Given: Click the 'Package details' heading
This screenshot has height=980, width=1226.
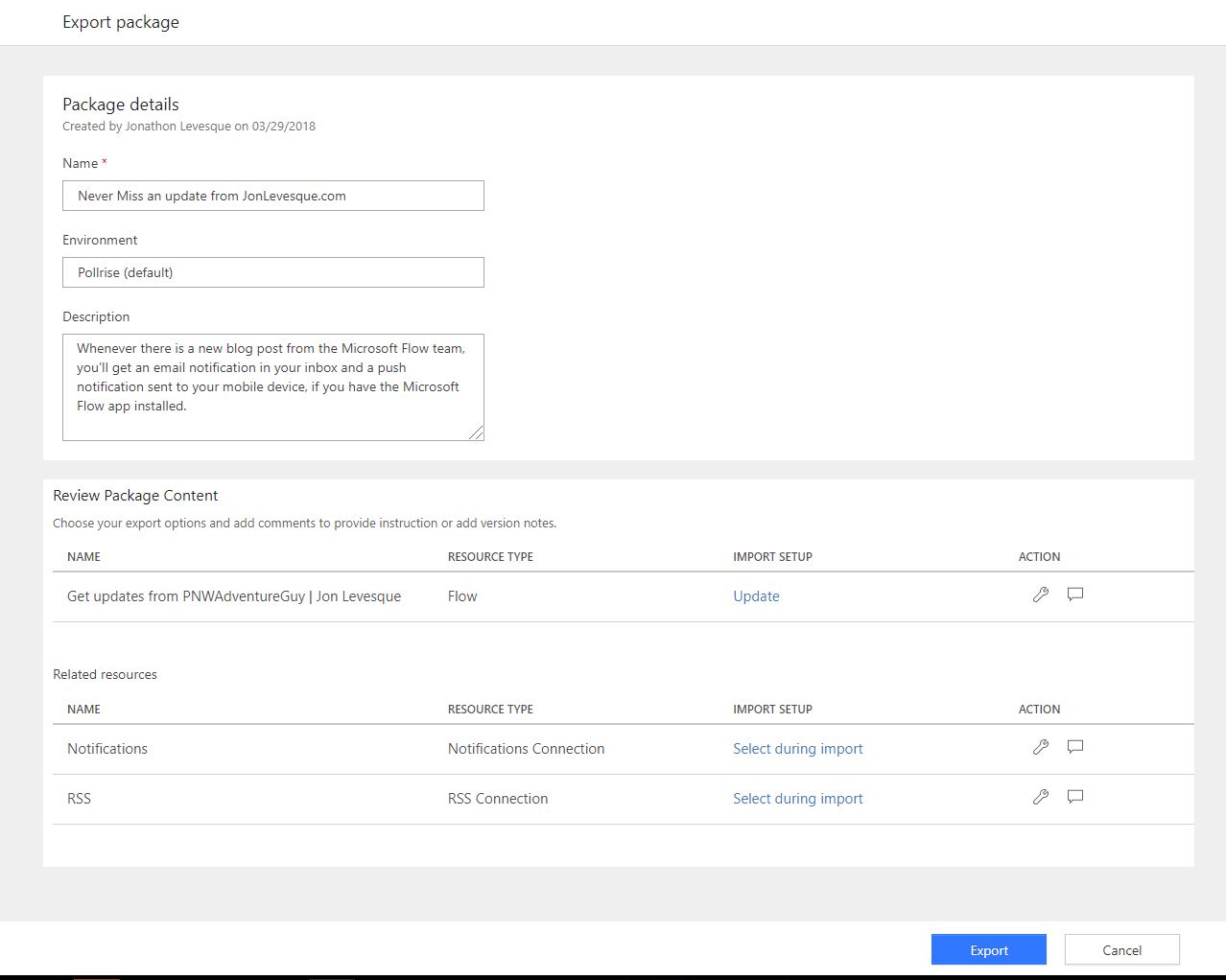Looking at the screenshot, I should 121,105.
